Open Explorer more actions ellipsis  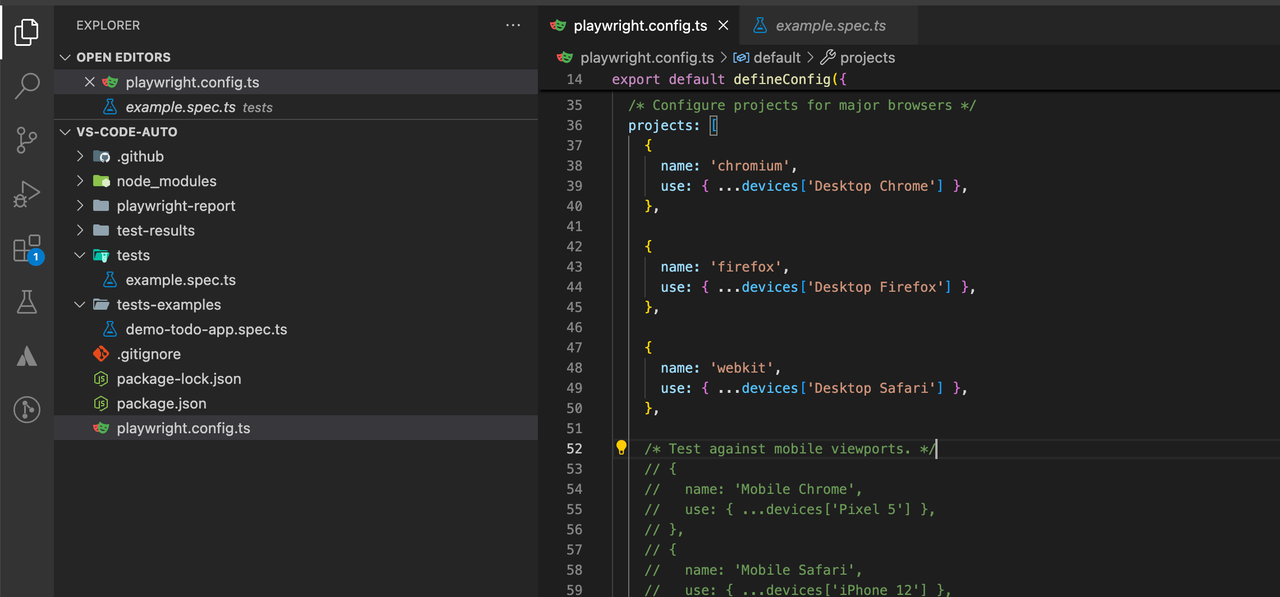(x=513, y=25)
